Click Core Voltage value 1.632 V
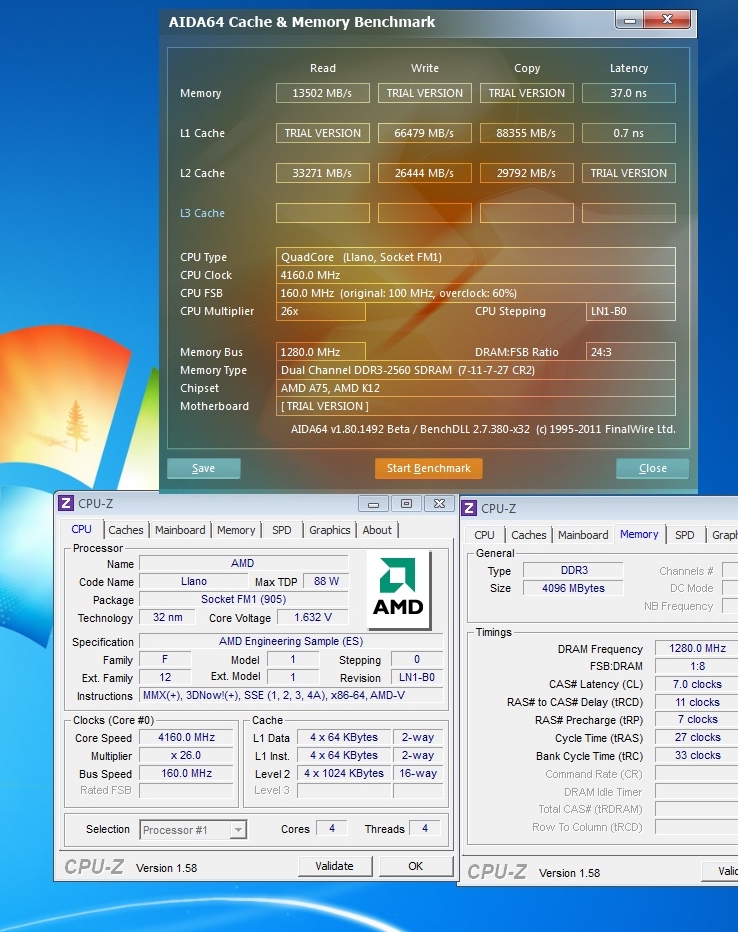 [x=313, y=618]
